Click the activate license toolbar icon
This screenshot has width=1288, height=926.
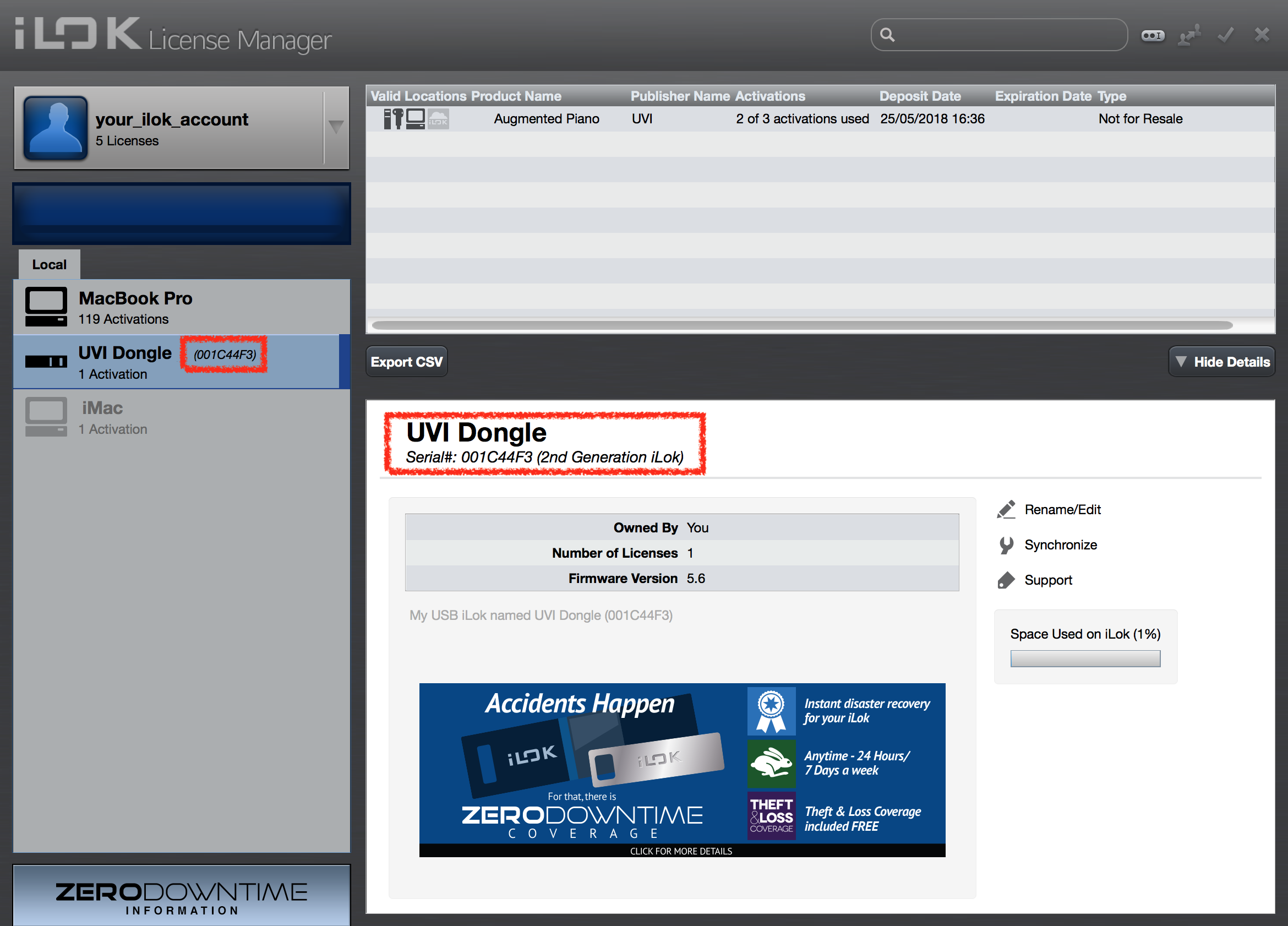[x=1190, y=35]
